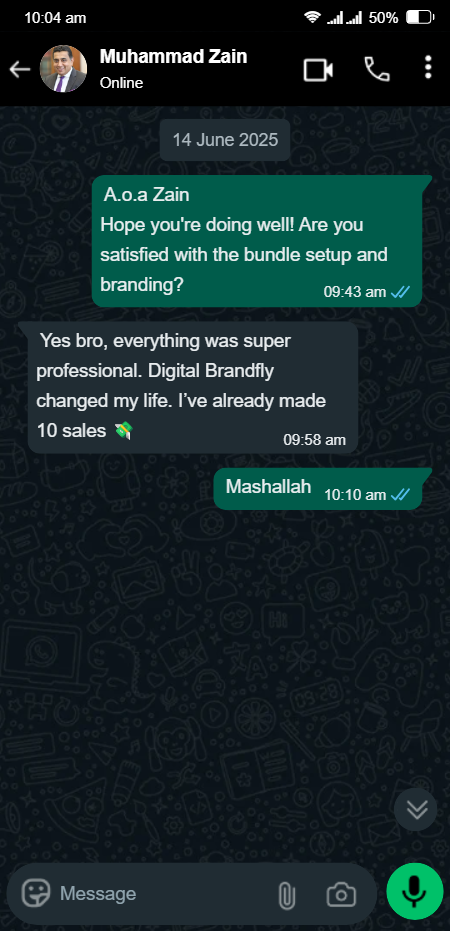Tap the contact name Muhammad Zain
The width and height of the screenshot is (450, 931).
coord(173,56)
